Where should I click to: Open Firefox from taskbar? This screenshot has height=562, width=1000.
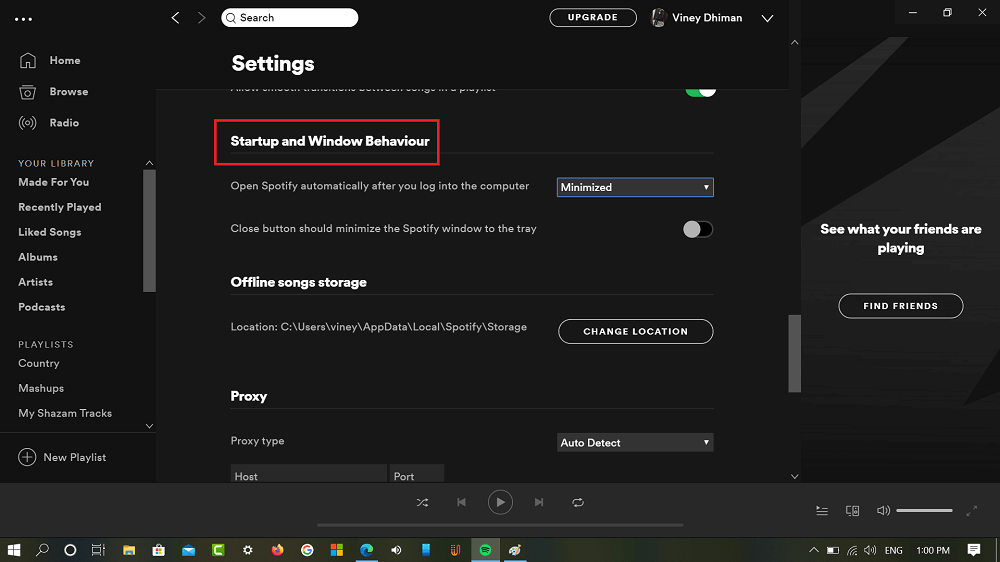(277, 550)
